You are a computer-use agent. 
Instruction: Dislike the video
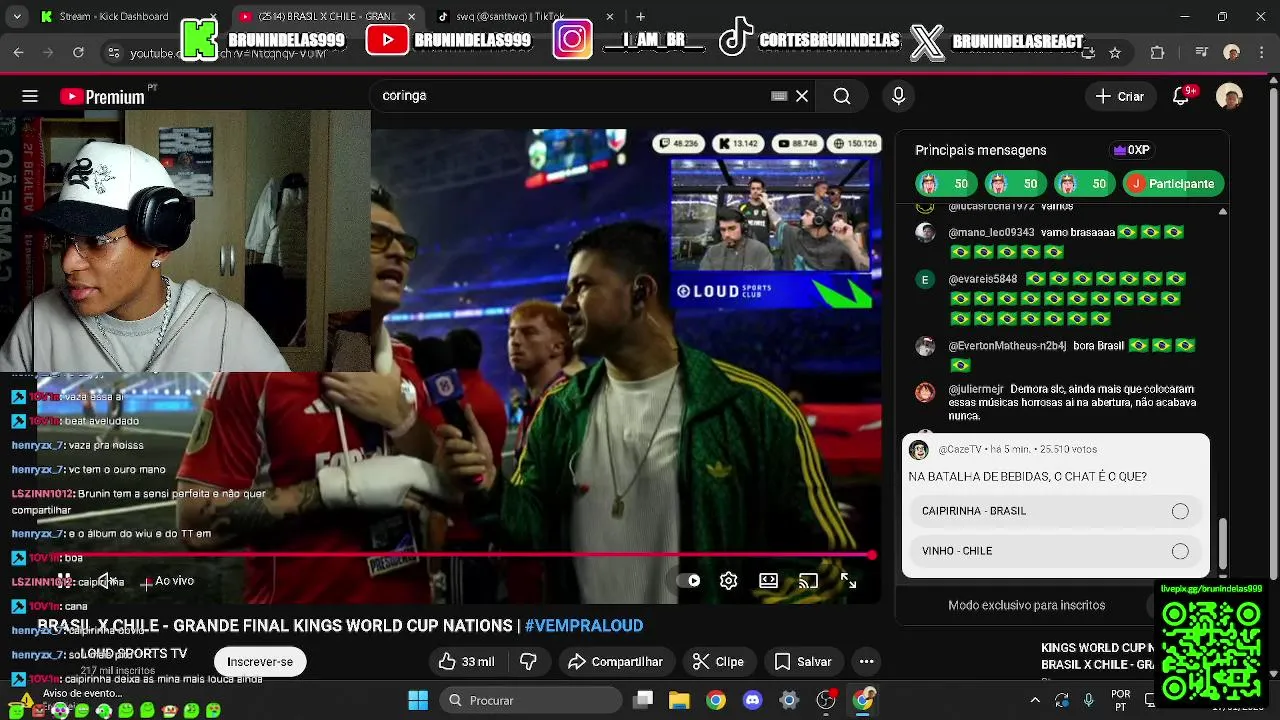click(x=529, y=662)
